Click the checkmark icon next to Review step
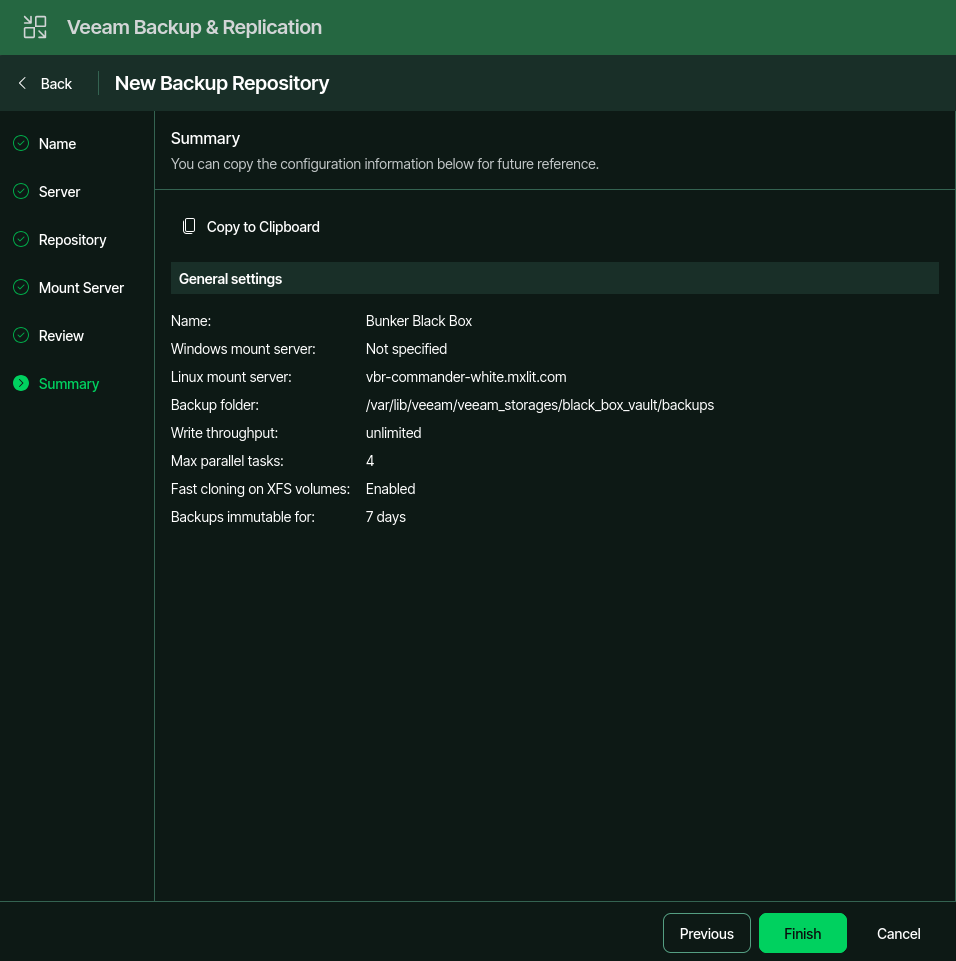Viewport: 956px width, 961px height. click(21, 335)
